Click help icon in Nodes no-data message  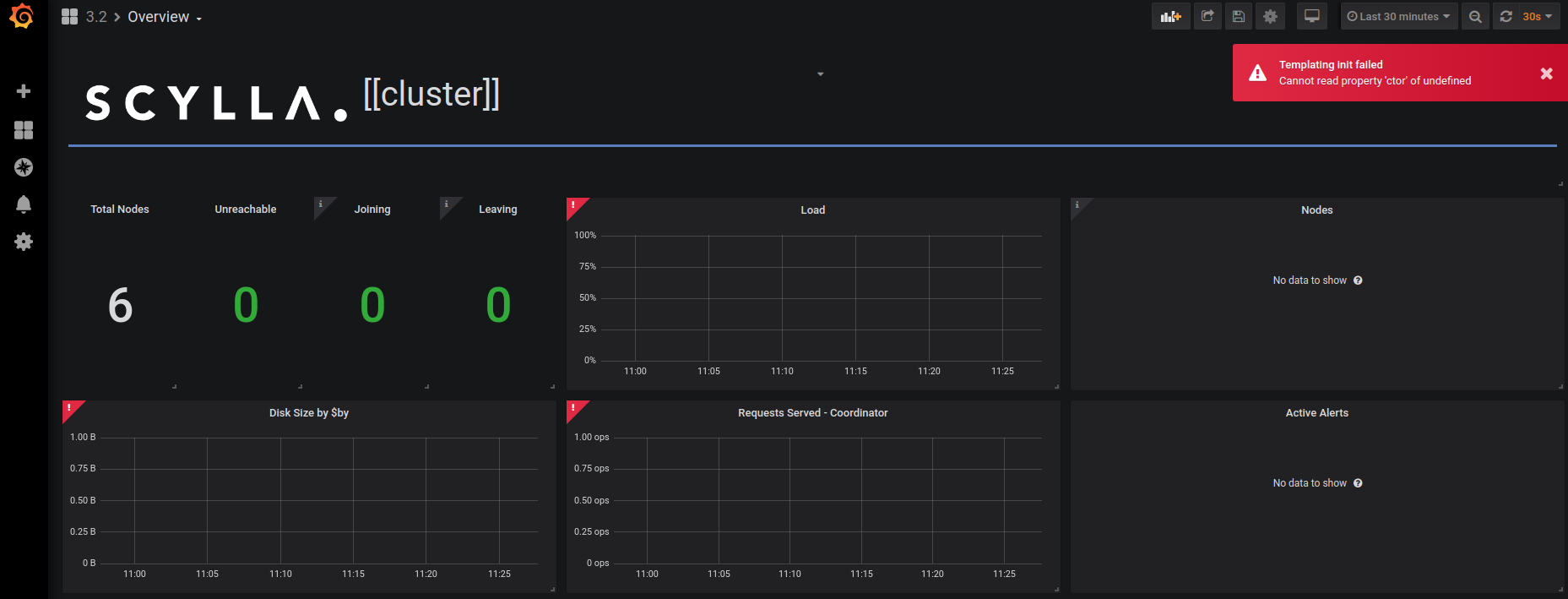[1358, 280]
